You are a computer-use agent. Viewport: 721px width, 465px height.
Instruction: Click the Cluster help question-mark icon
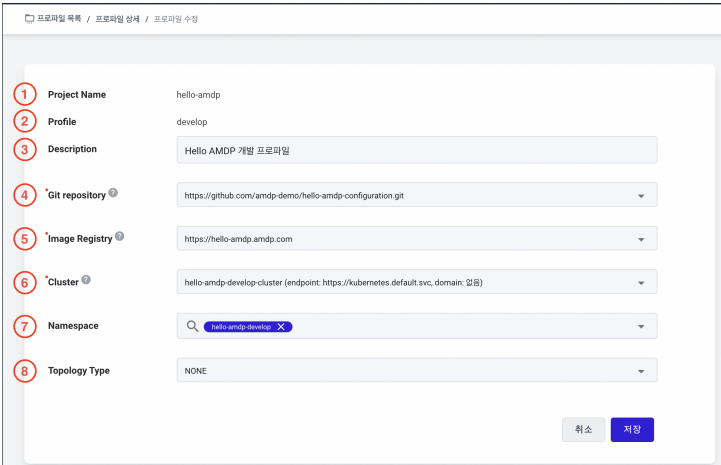[x=86, y=280]
